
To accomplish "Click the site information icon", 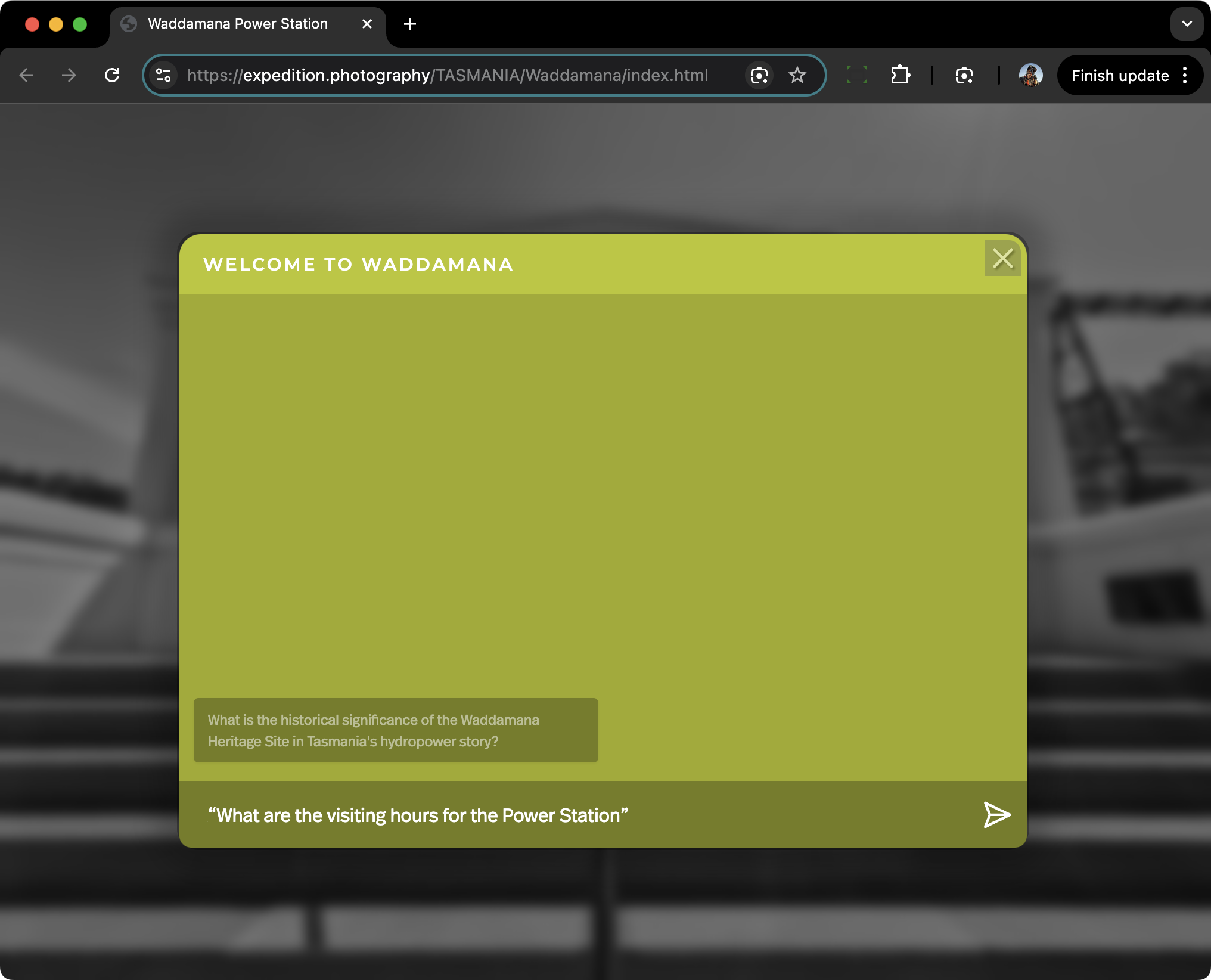I will point(163,75).
